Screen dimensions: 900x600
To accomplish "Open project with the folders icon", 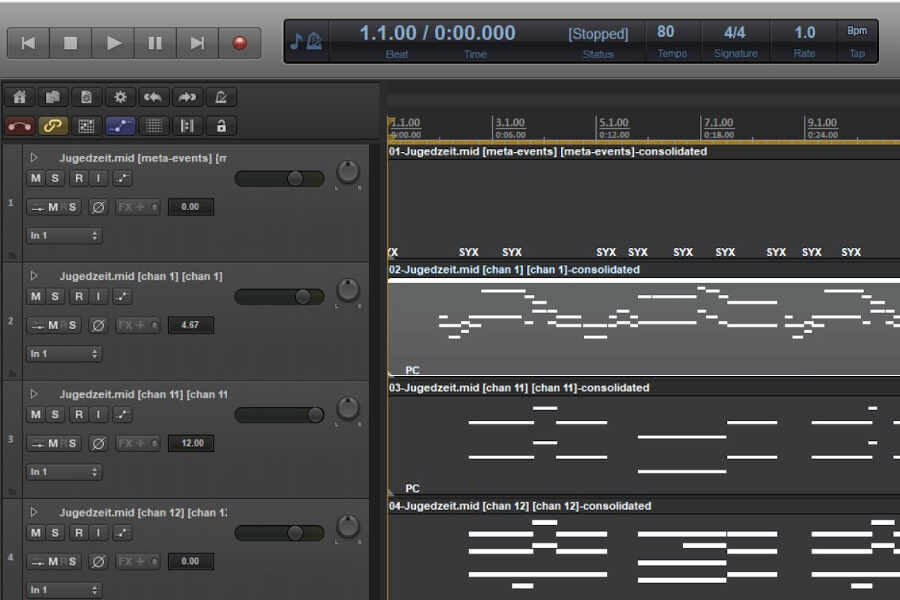I will point(53,97).
